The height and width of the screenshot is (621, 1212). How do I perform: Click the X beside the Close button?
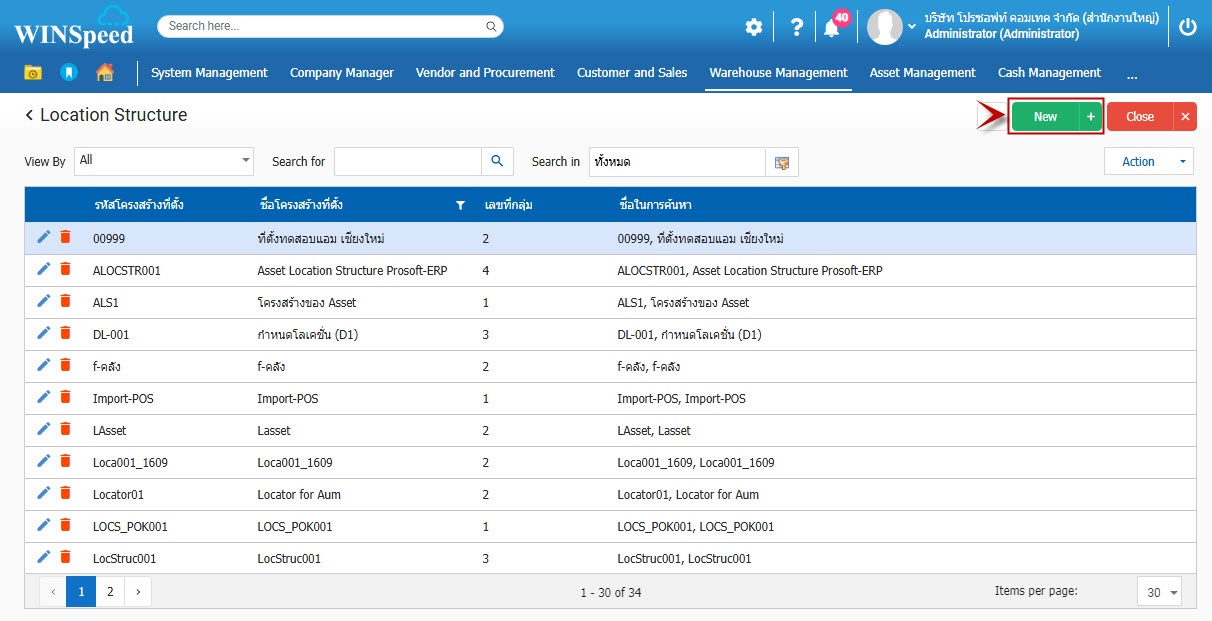tap(1185, 117)
